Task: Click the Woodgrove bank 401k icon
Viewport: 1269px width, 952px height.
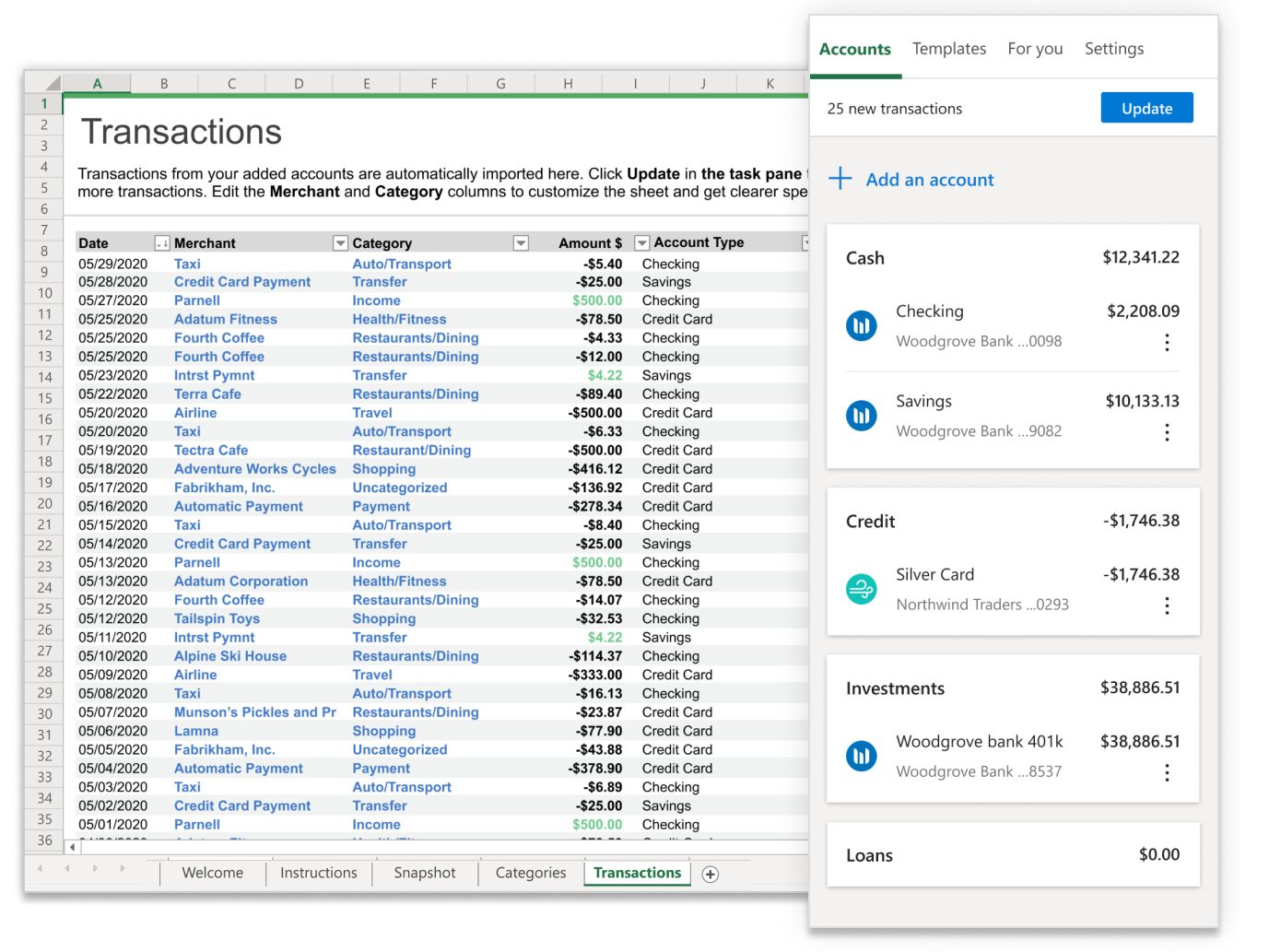Action: 861,757
